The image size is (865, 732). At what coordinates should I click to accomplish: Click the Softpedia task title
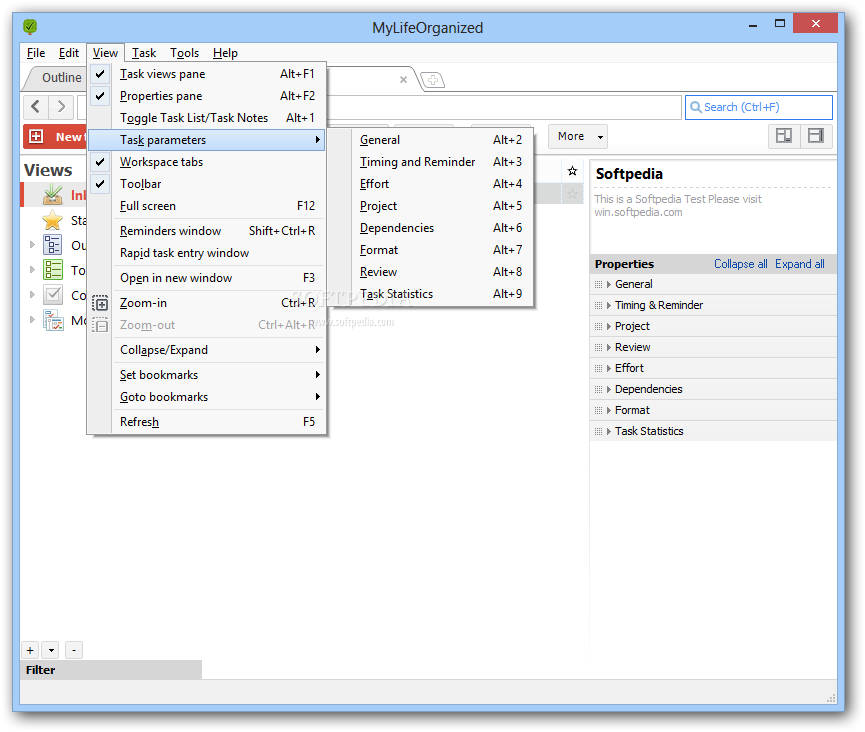point(629,174)
